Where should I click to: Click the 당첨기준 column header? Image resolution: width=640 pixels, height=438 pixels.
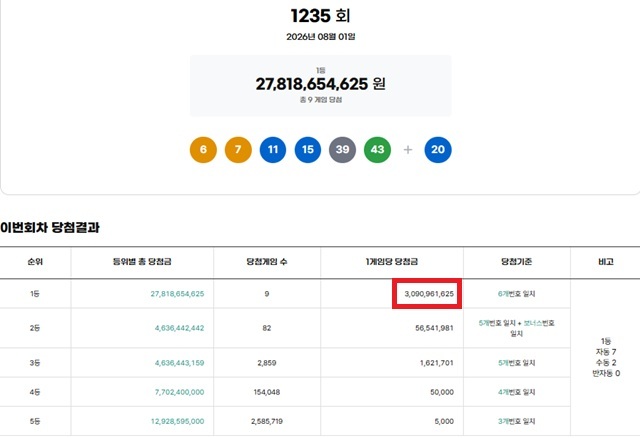(517, 262)
